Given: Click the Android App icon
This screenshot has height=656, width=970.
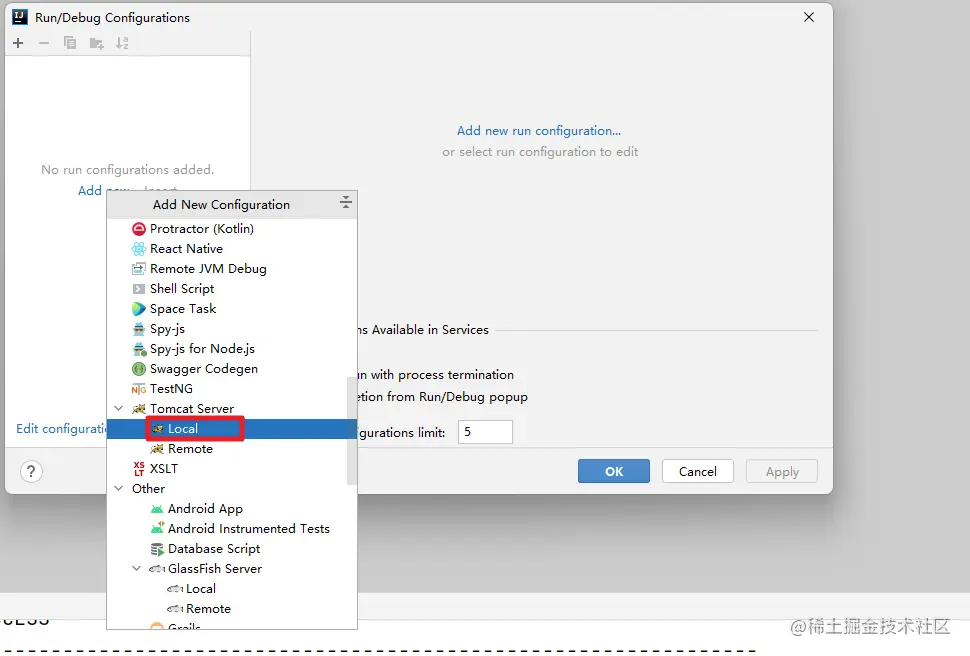Looking at the screenshot, I should pyautogui.click(x=157, y=509).
